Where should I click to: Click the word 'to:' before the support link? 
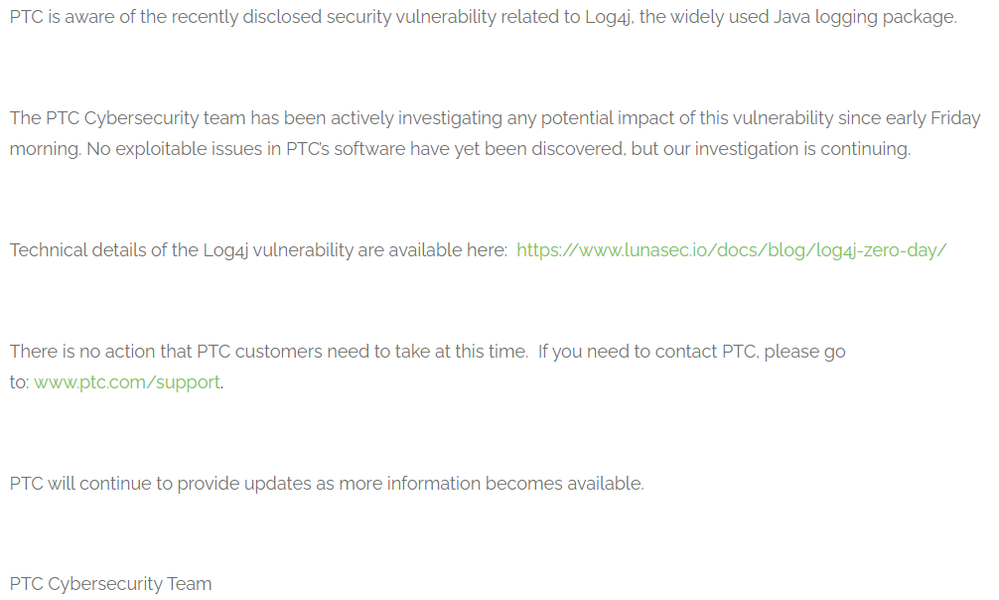[x=19, y=382]
